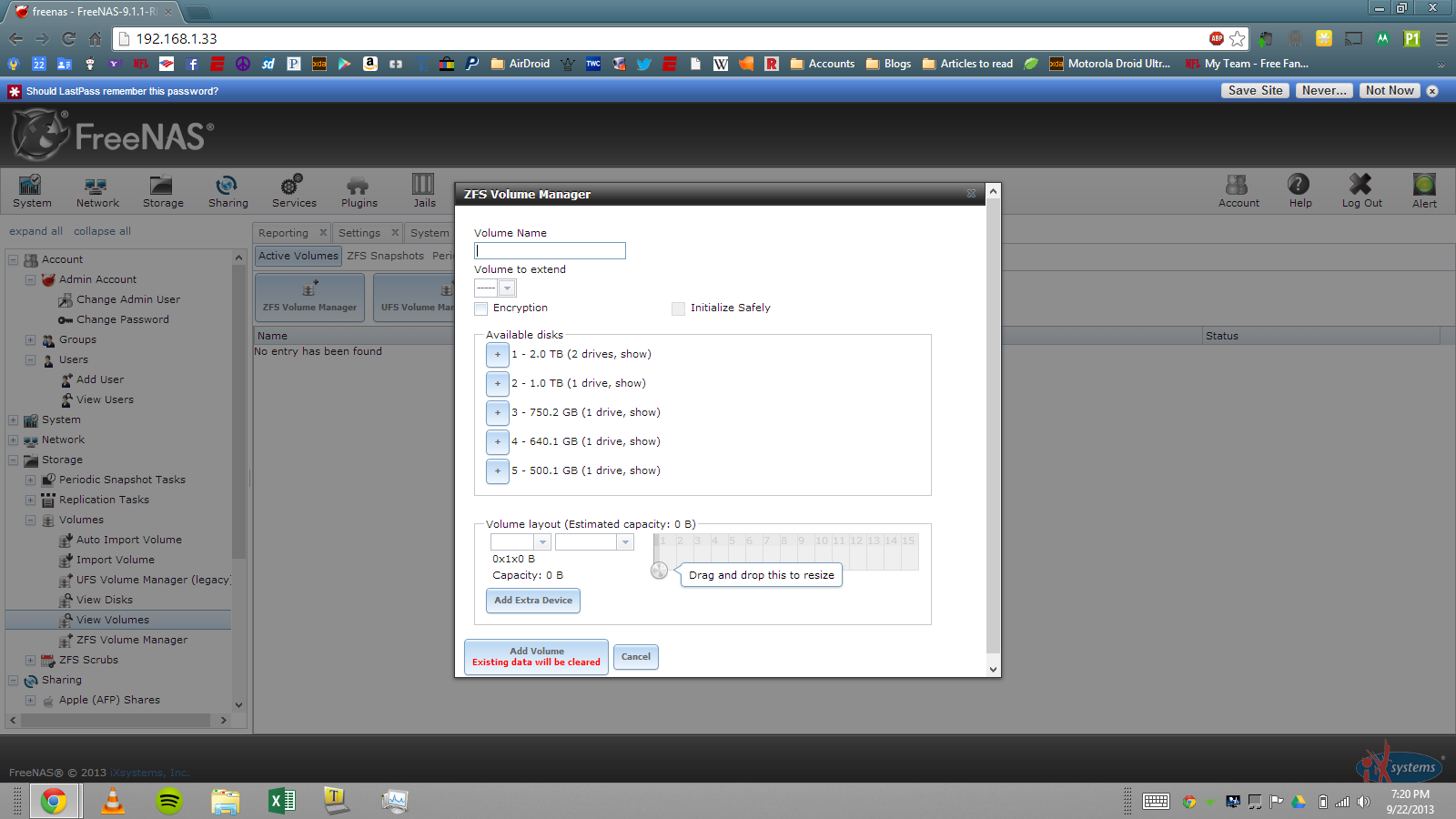Switch to the Reporting tab
Screen dimensions: 1456x819
click(x=283, y=233)
